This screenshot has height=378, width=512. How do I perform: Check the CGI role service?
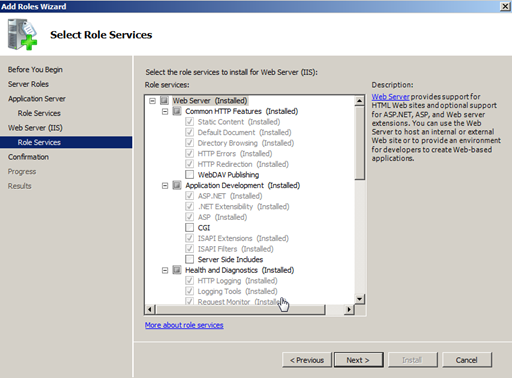(189, 228)
